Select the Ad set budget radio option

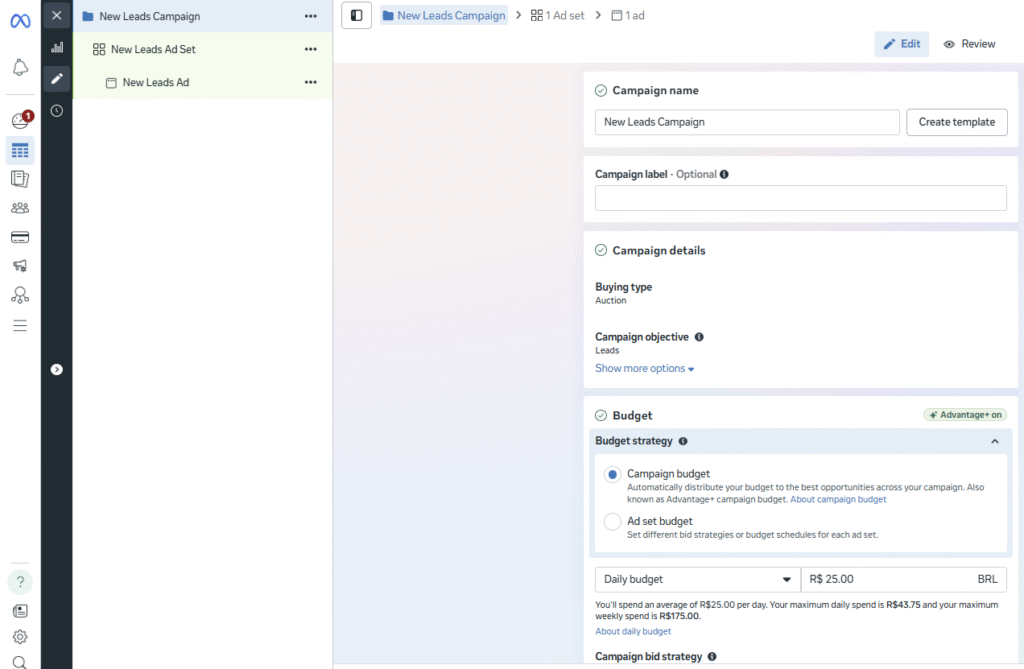(x=612, y=521)
